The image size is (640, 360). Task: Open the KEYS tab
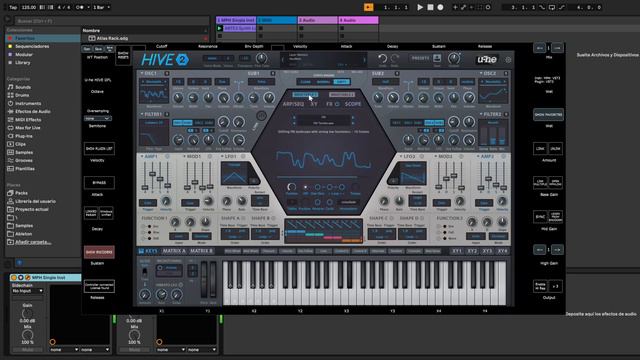point(148,251)
